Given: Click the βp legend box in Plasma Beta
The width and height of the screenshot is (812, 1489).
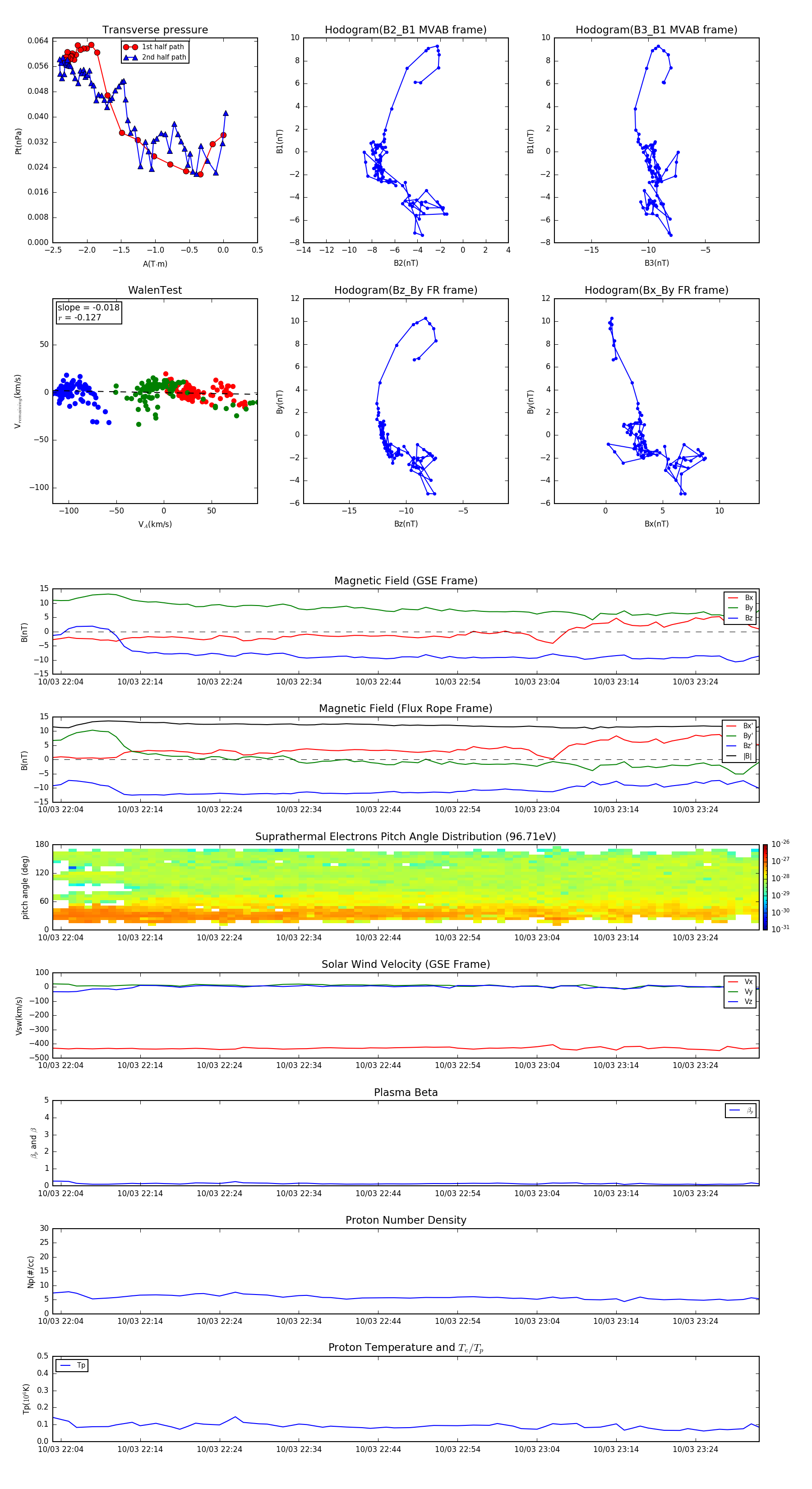Looking at the screenshot, I should [740, 1110].
